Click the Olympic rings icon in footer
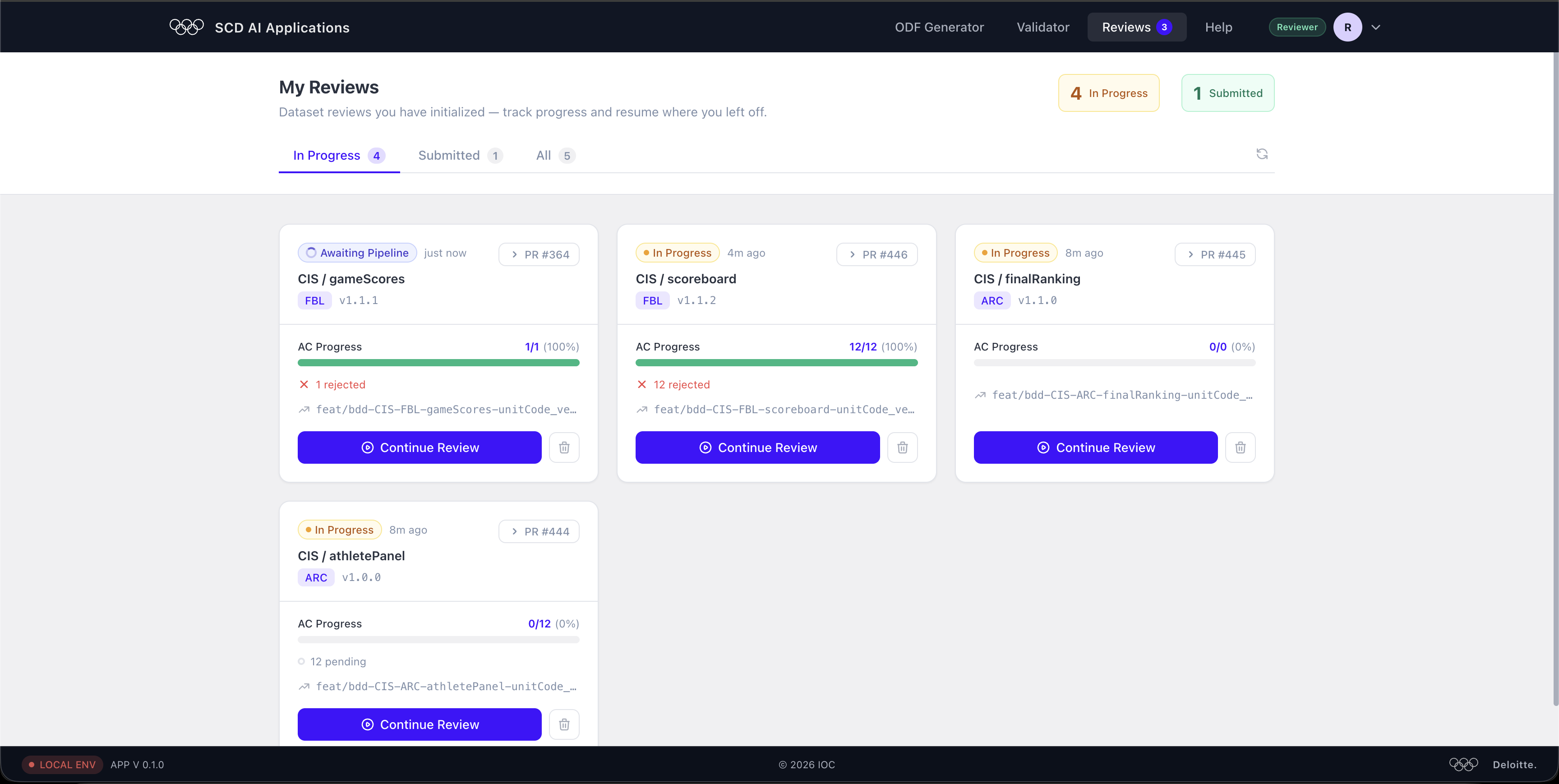1559x784 pixels. coord(1463,764)
